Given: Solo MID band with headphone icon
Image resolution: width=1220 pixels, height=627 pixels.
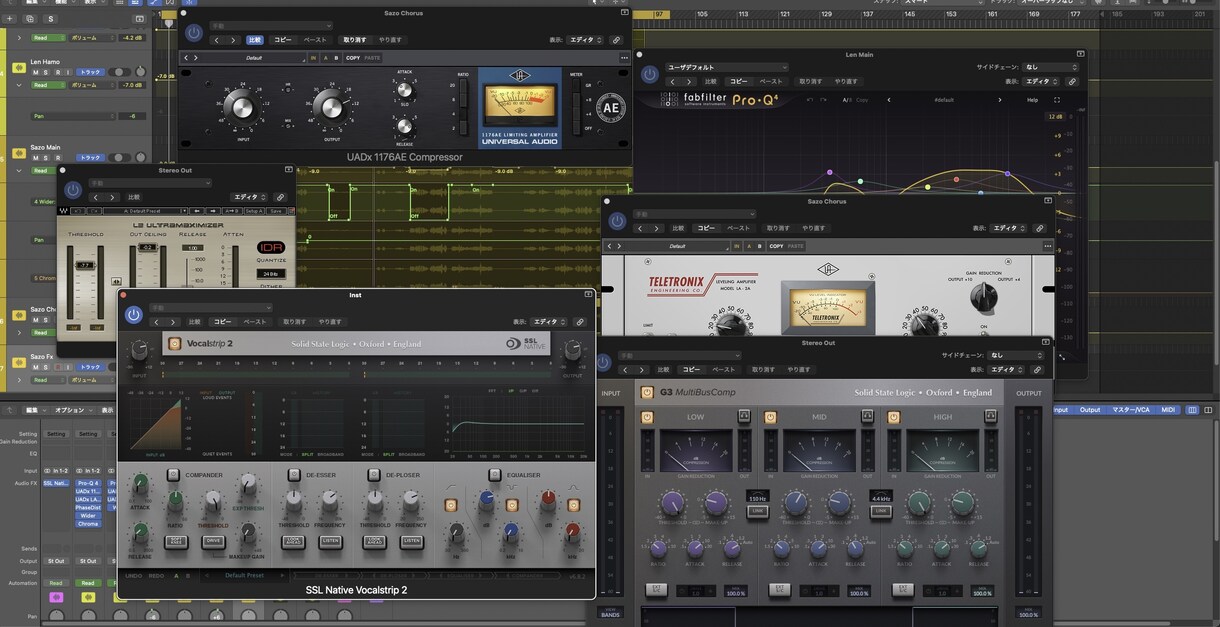Looking at the screenshot, I should [867, 416].
